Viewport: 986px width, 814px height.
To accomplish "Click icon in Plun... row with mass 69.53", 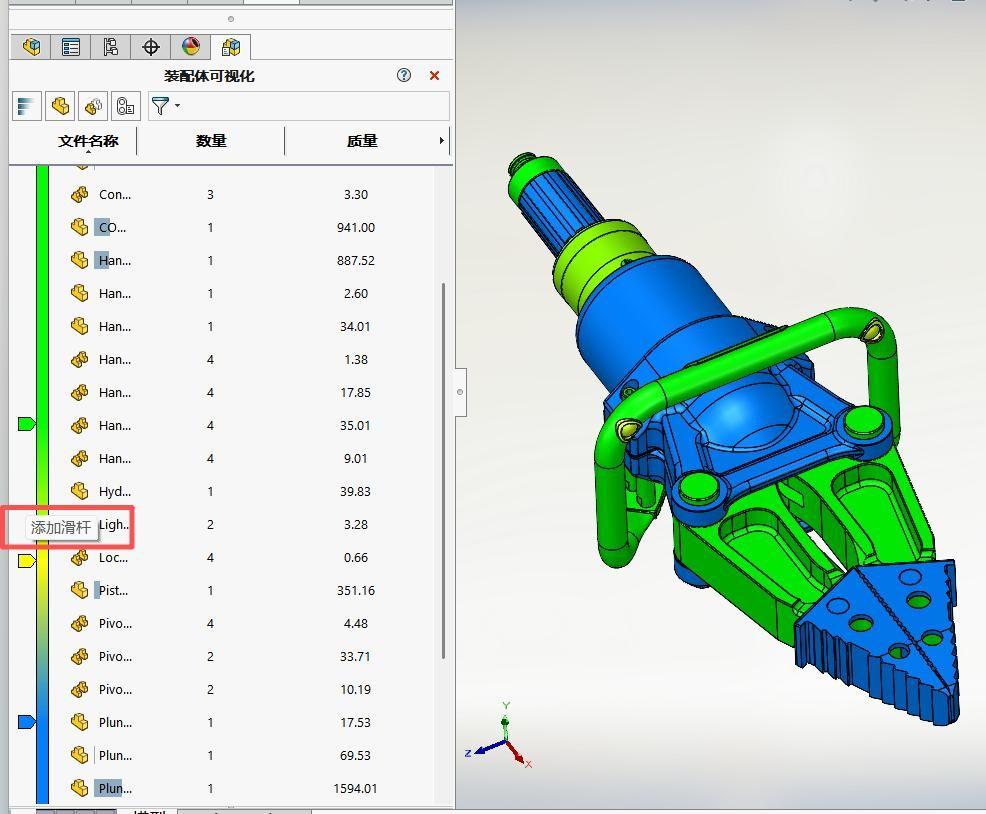I will tap(79, 755).
